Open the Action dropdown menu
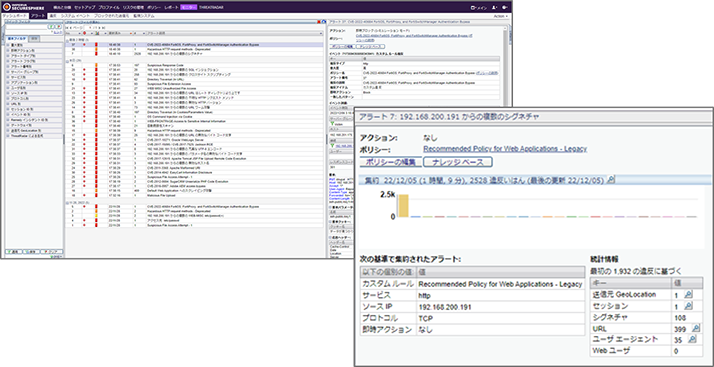Viewport: 714px width, 367px height. tap(500, 16)
